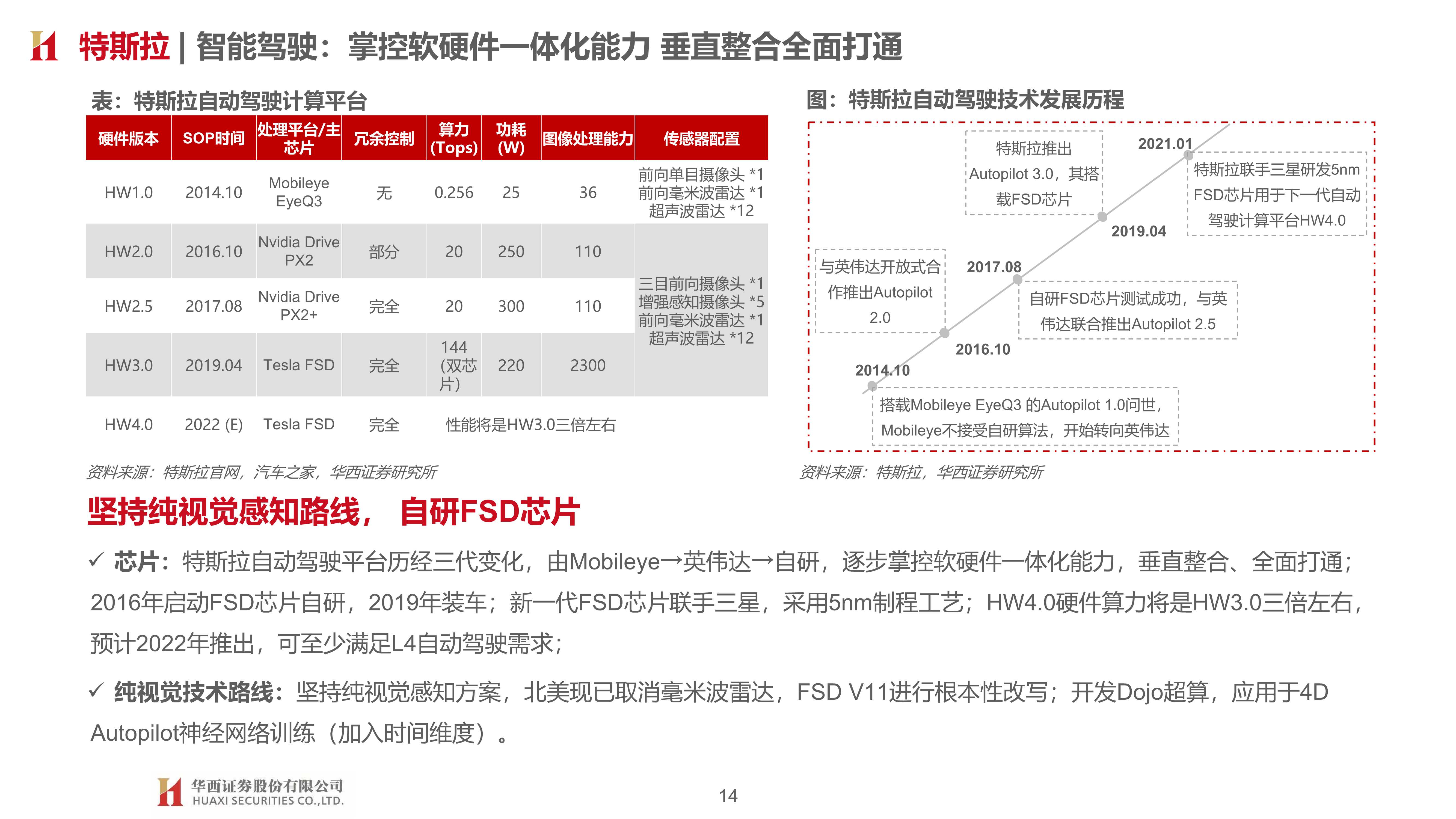Click the 250 power value in the HW2.0 row

(x=511, y=251)
